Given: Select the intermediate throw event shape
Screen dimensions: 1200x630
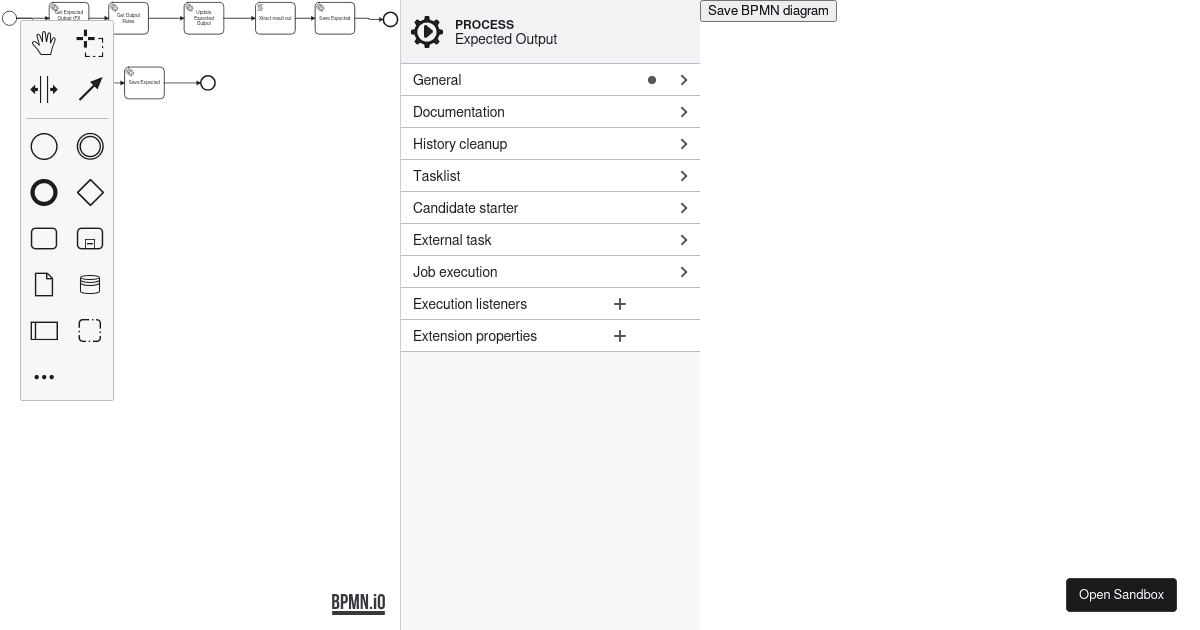Looking at the screenshot, I should 90,146.
